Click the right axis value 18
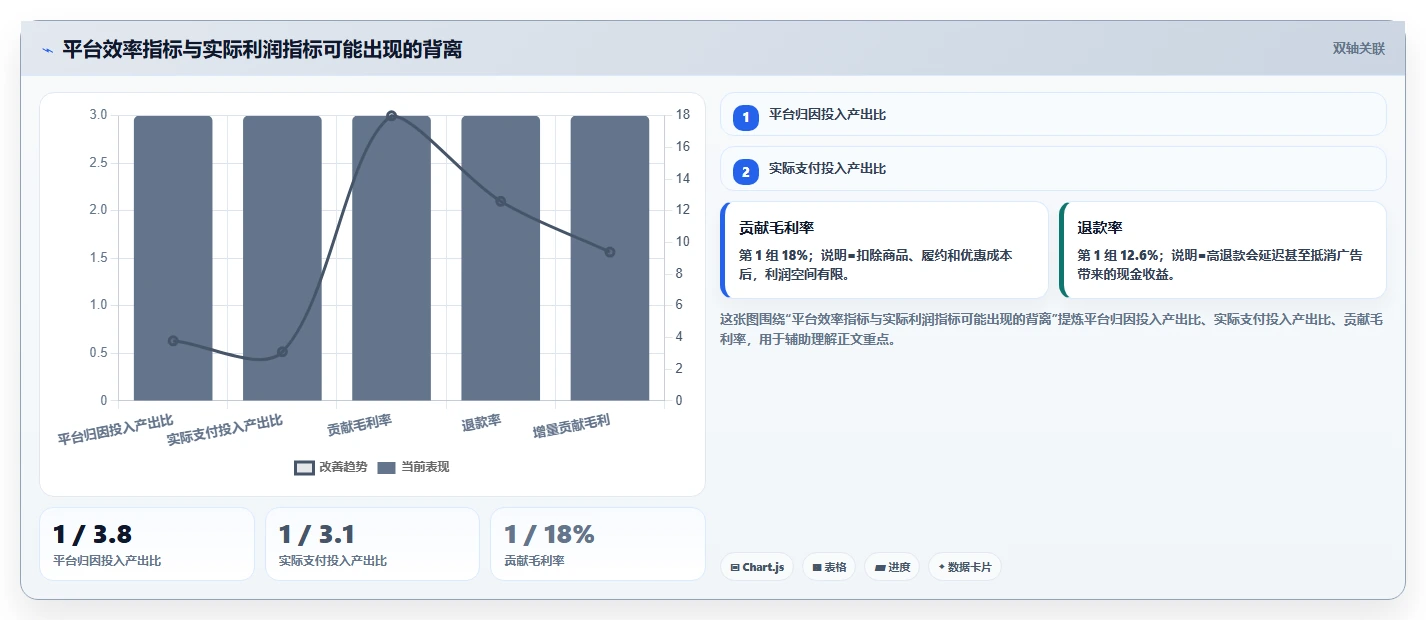Image resolution: width=1426 pixels, height=620 pixels. click(684, 115)
